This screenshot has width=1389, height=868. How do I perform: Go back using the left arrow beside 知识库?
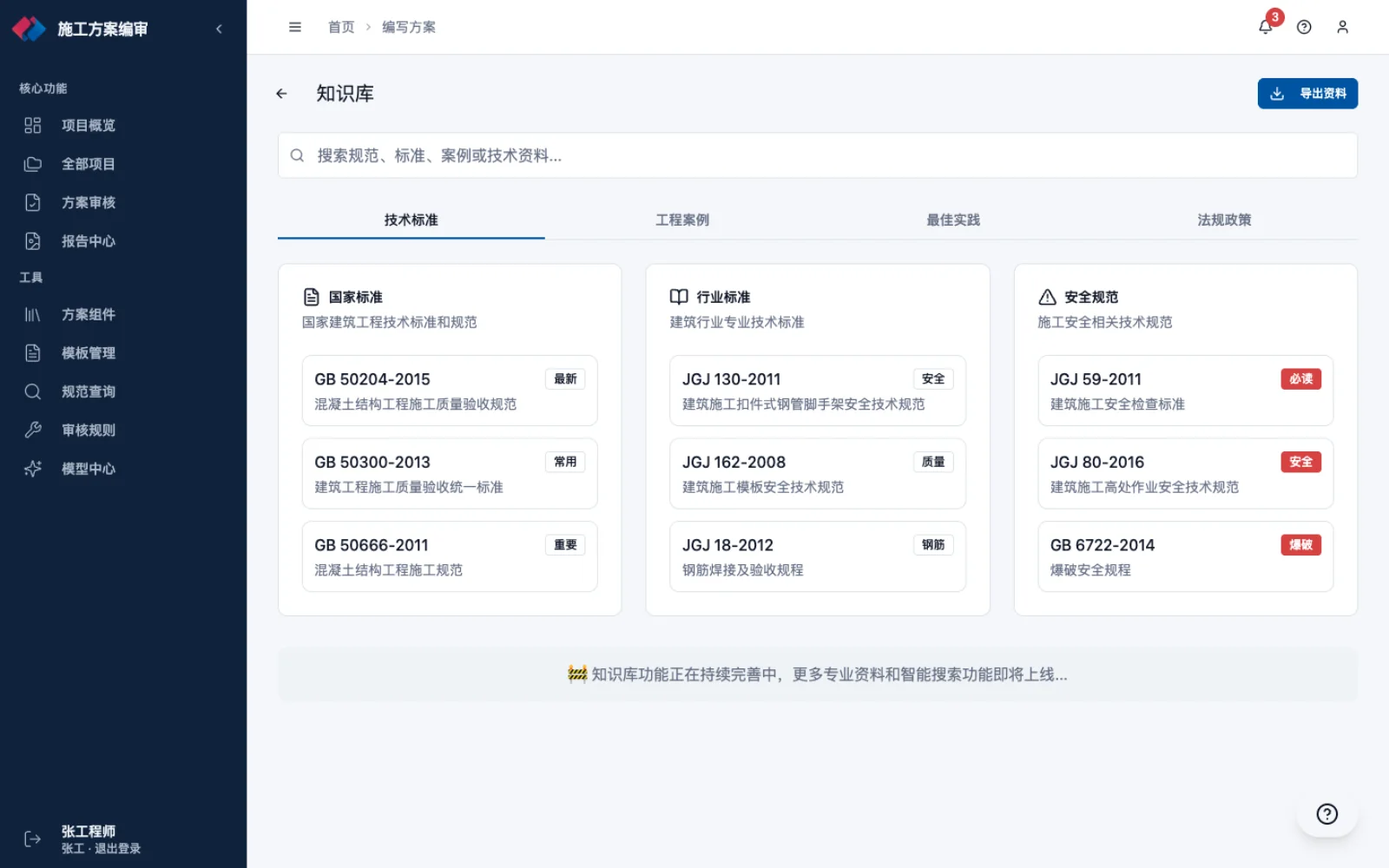tap(281, 94)
